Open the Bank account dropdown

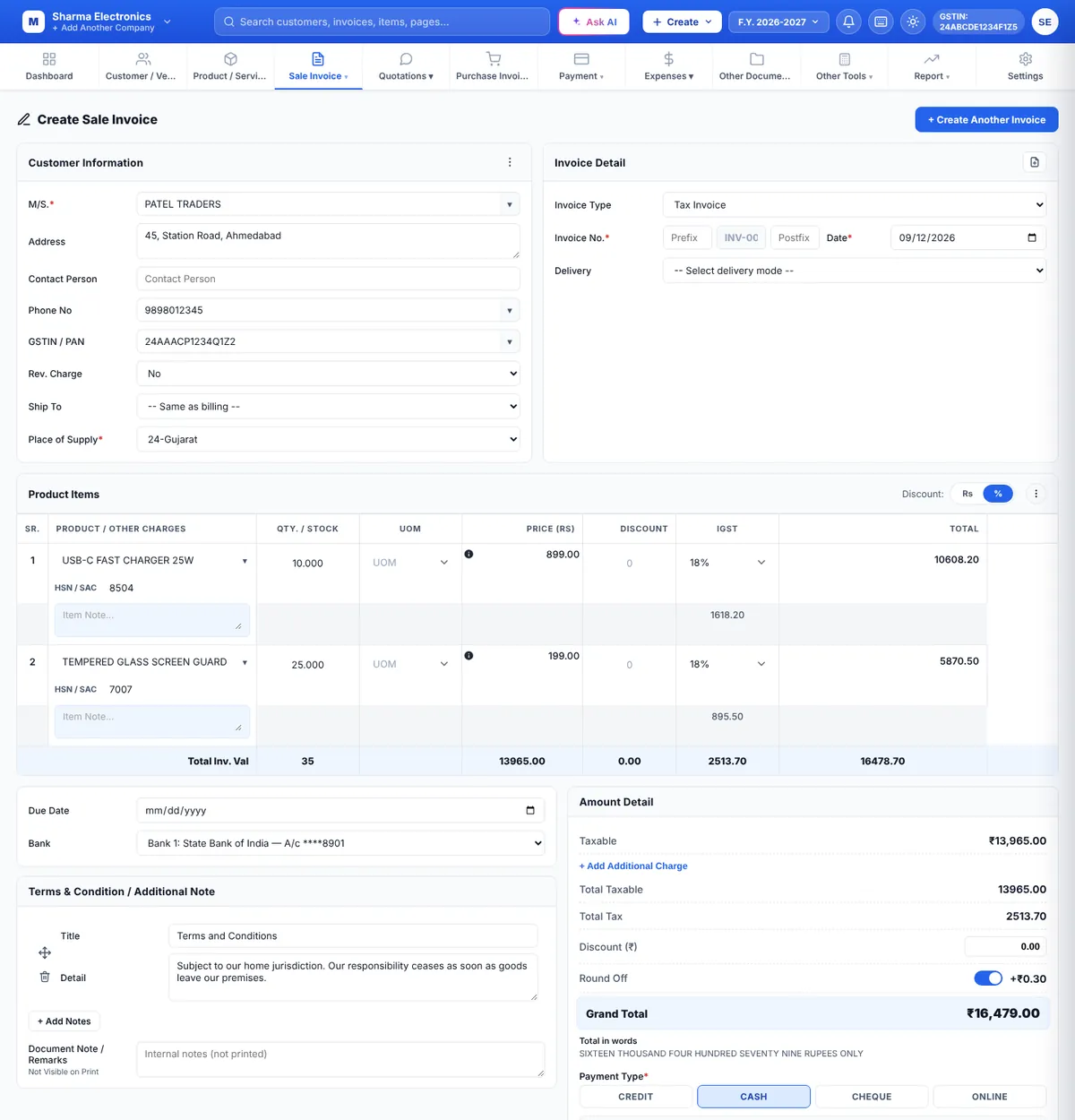coord(340,843)
